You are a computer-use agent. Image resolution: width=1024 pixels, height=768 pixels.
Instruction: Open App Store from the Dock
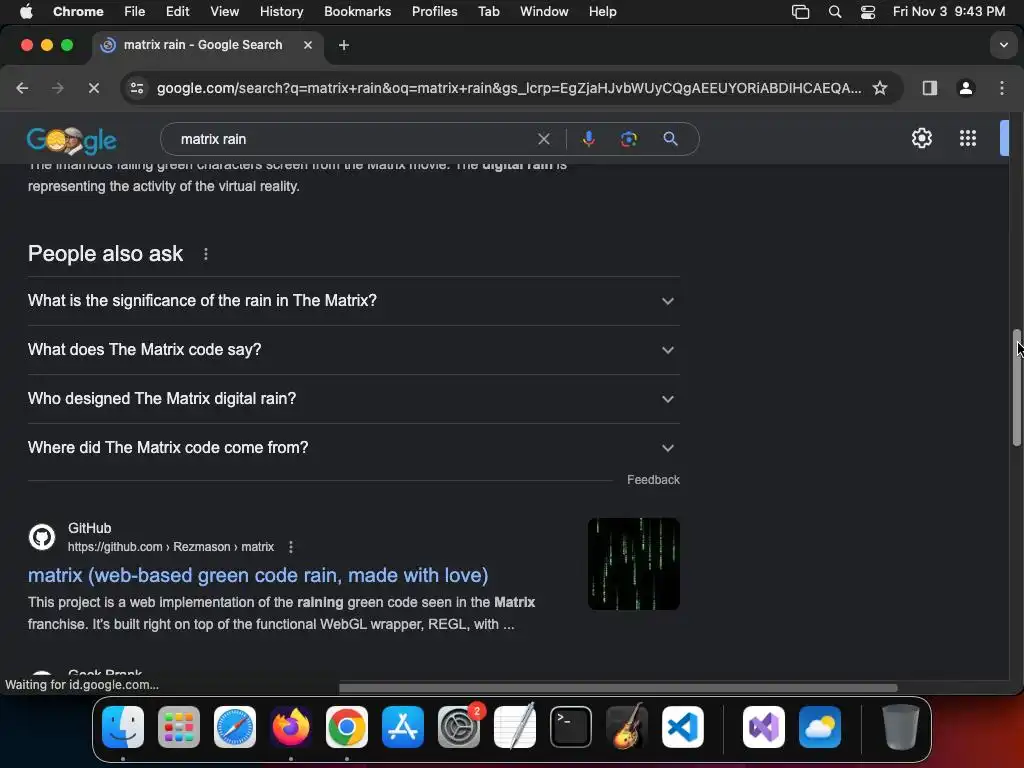click(403, 727)
